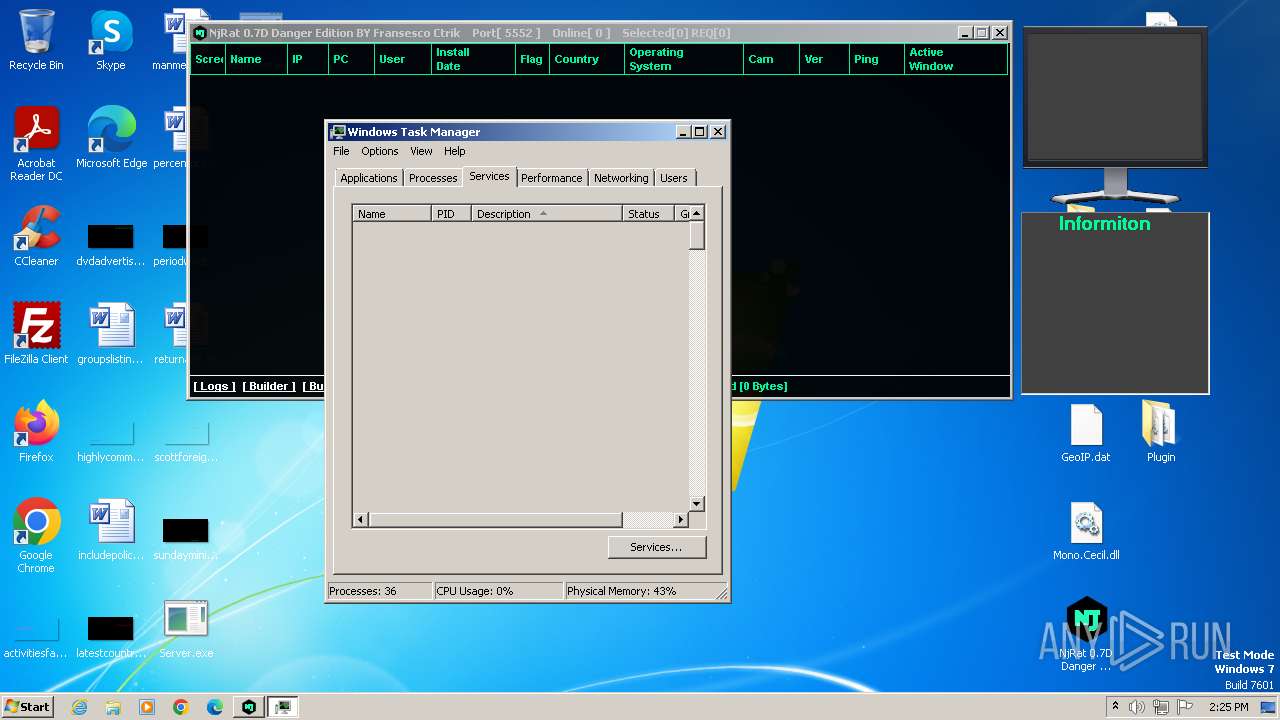Click NjRat Active Window column header
This screenshot has width=1280, height=720.
[x=955, y=59]
